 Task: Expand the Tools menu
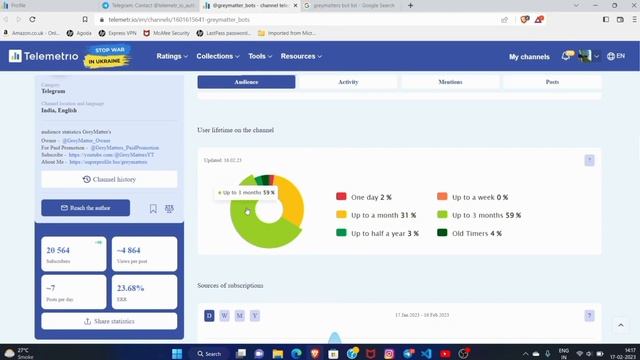click(260, 56)
